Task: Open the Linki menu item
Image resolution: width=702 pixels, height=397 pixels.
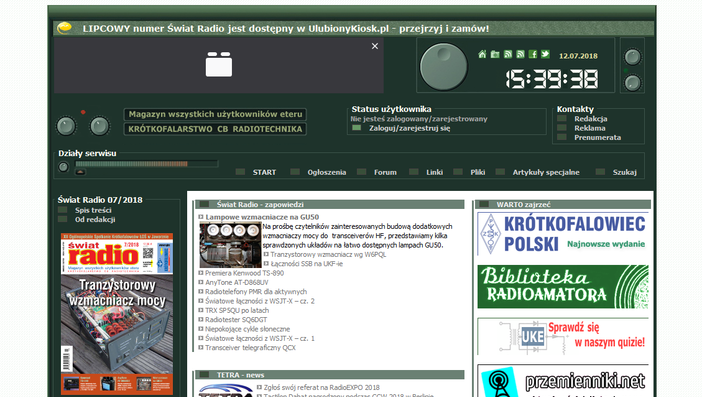Action: coord(435,172)
